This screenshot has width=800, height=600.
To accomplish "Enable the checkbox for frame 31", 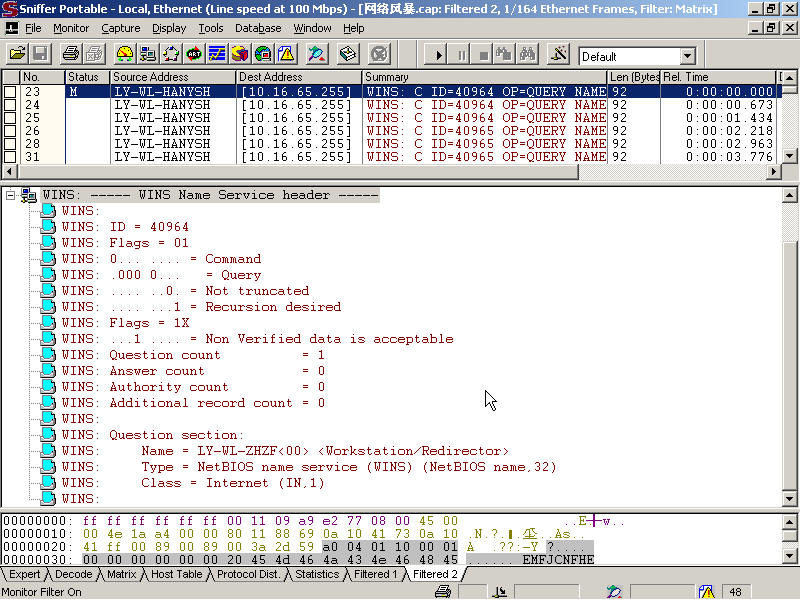I will (x=10, y=157).
